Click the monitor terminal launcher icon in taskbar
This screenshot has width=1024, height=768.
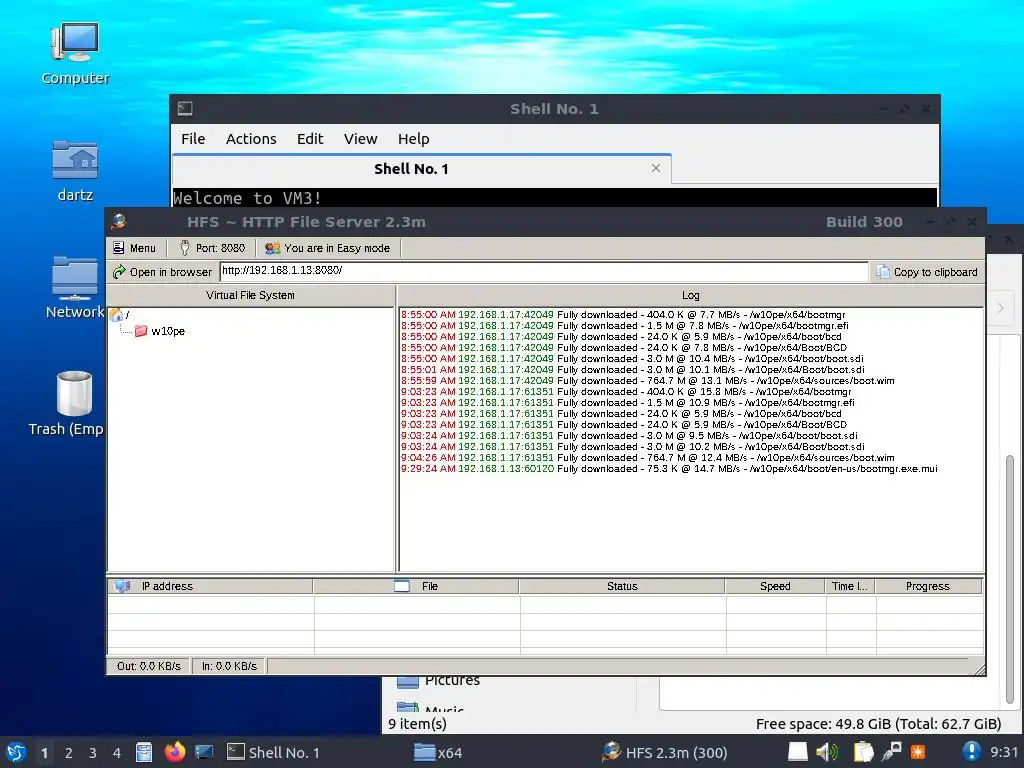[204, 752]
